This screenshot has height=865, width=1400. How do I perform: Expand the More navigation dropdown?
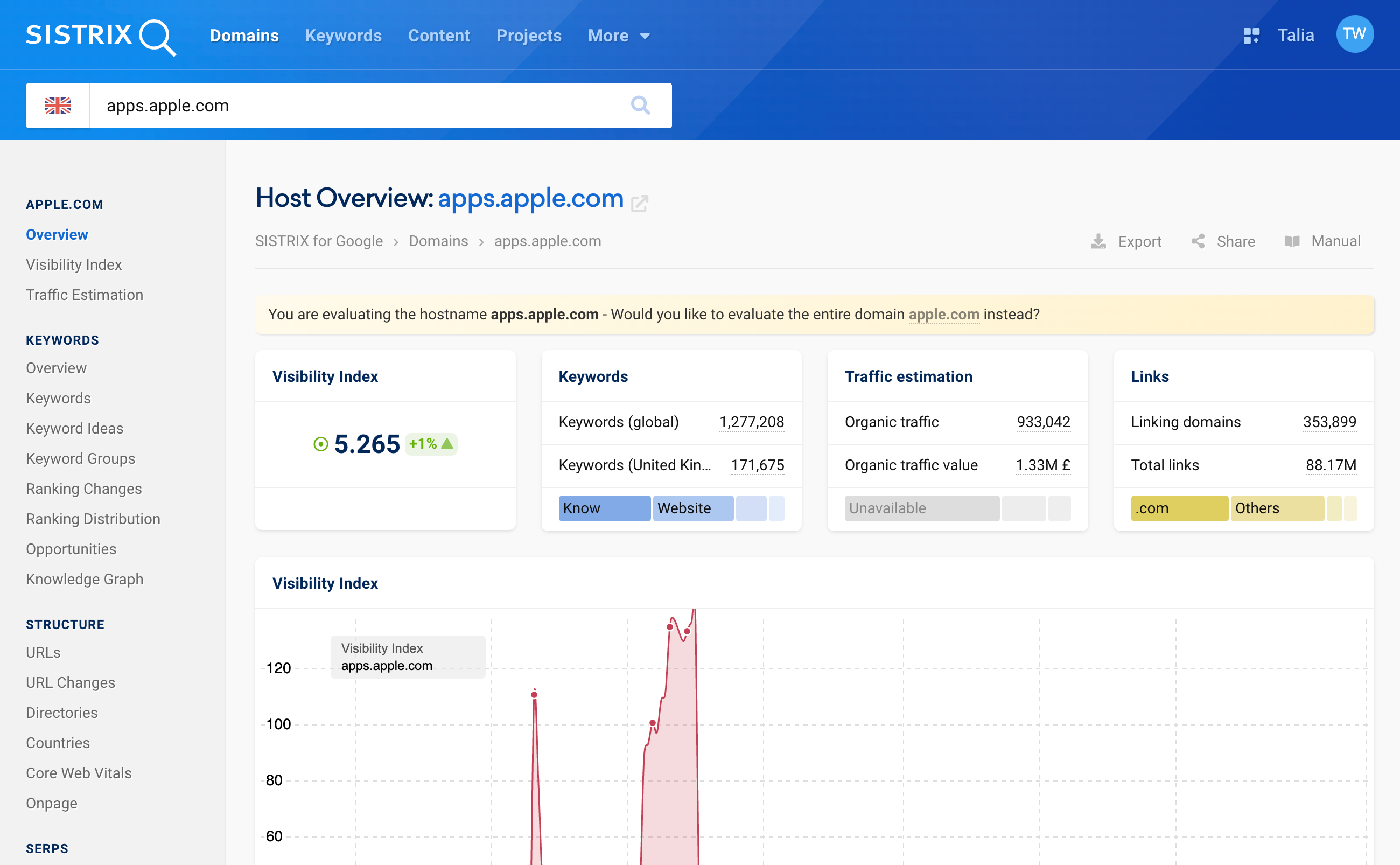pyautogui.click(x=616, y=35)
